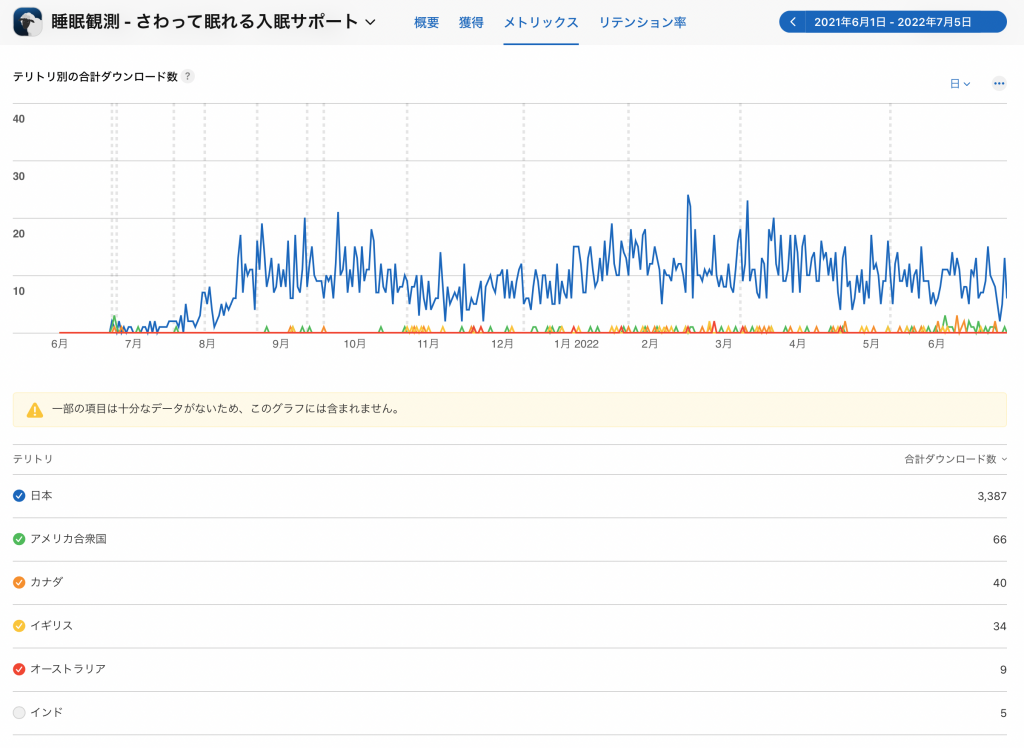Open the date range picker button
The height and width of the screenshot is (748, 1024).
(x=902, y=22)
